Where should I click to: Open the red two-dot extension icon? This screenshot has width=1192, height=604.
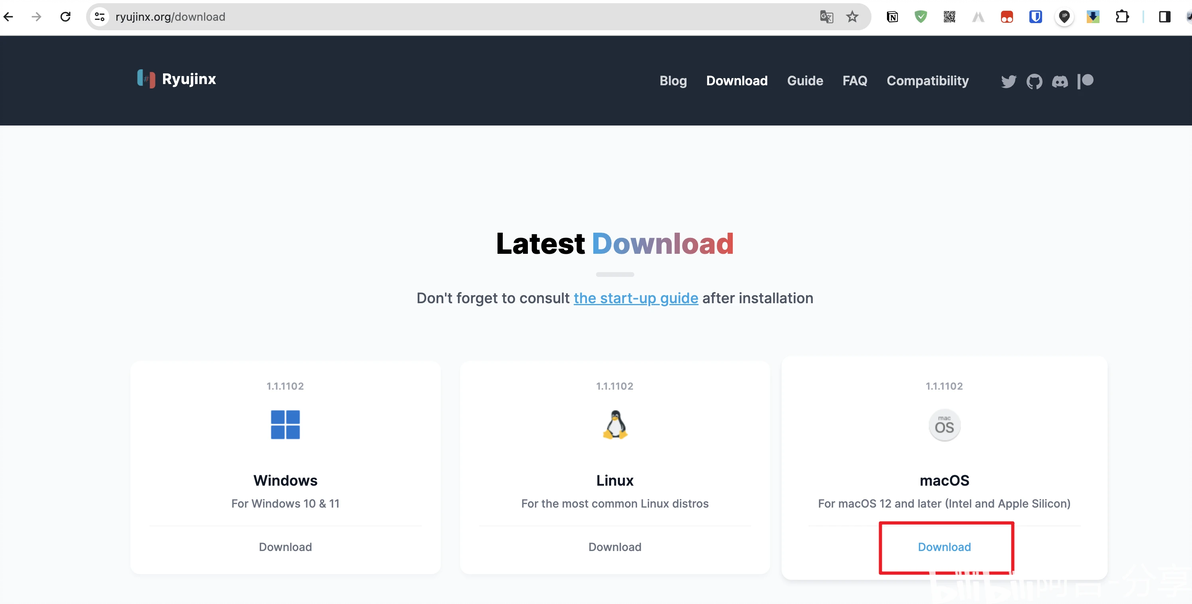tap(1007, 17)
